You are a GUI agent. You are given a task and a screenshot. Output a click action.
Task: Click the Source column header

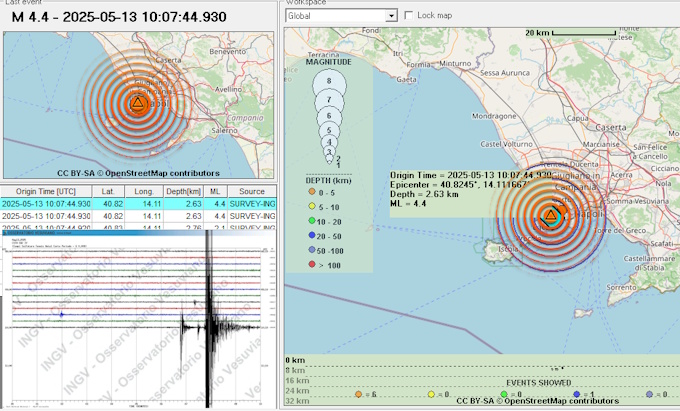[253, 191]
